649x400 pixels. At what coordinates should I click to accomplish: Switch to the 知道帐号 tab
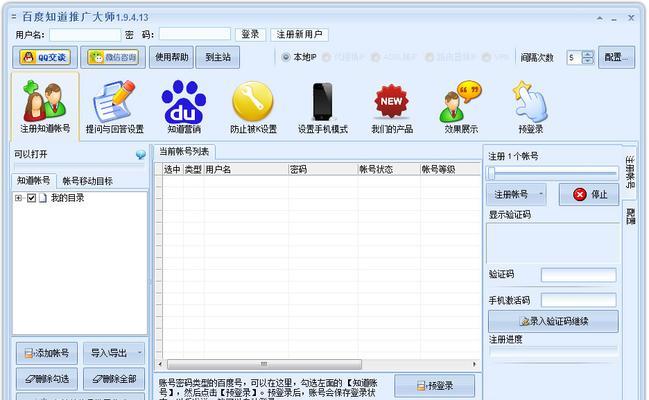pos(34,181)
